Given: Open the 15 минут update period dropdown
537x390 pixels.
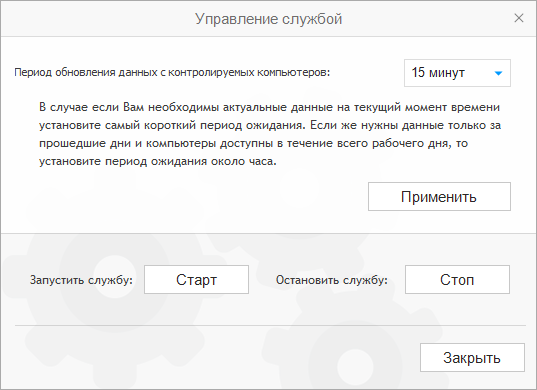Looking at the screenshot, I should point(457,73).
